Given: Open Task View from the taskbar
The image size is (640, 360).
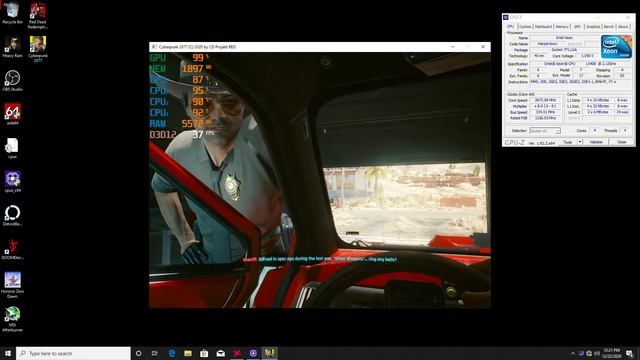Looking at the screenshot, I should 155,353.
